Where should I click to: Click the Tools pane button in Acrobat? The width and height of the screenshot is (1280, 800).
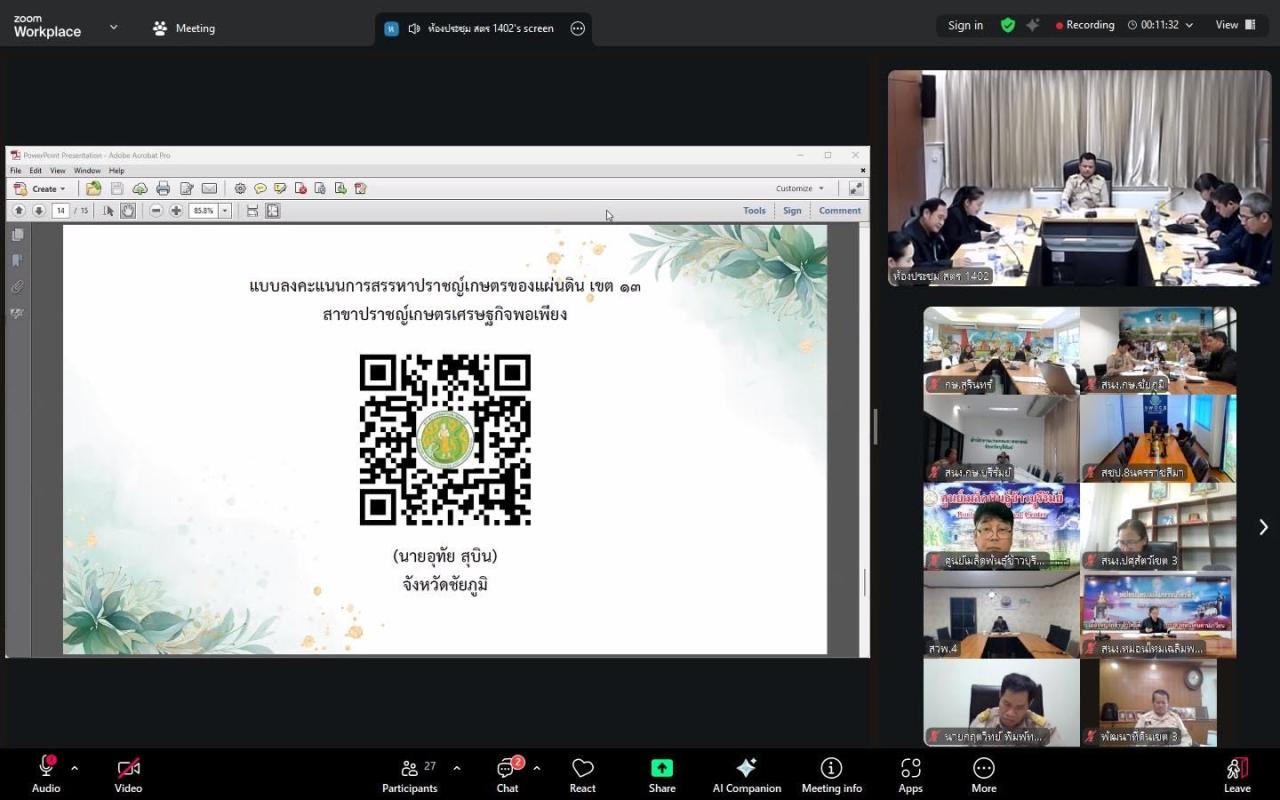(x=754, y=211)
